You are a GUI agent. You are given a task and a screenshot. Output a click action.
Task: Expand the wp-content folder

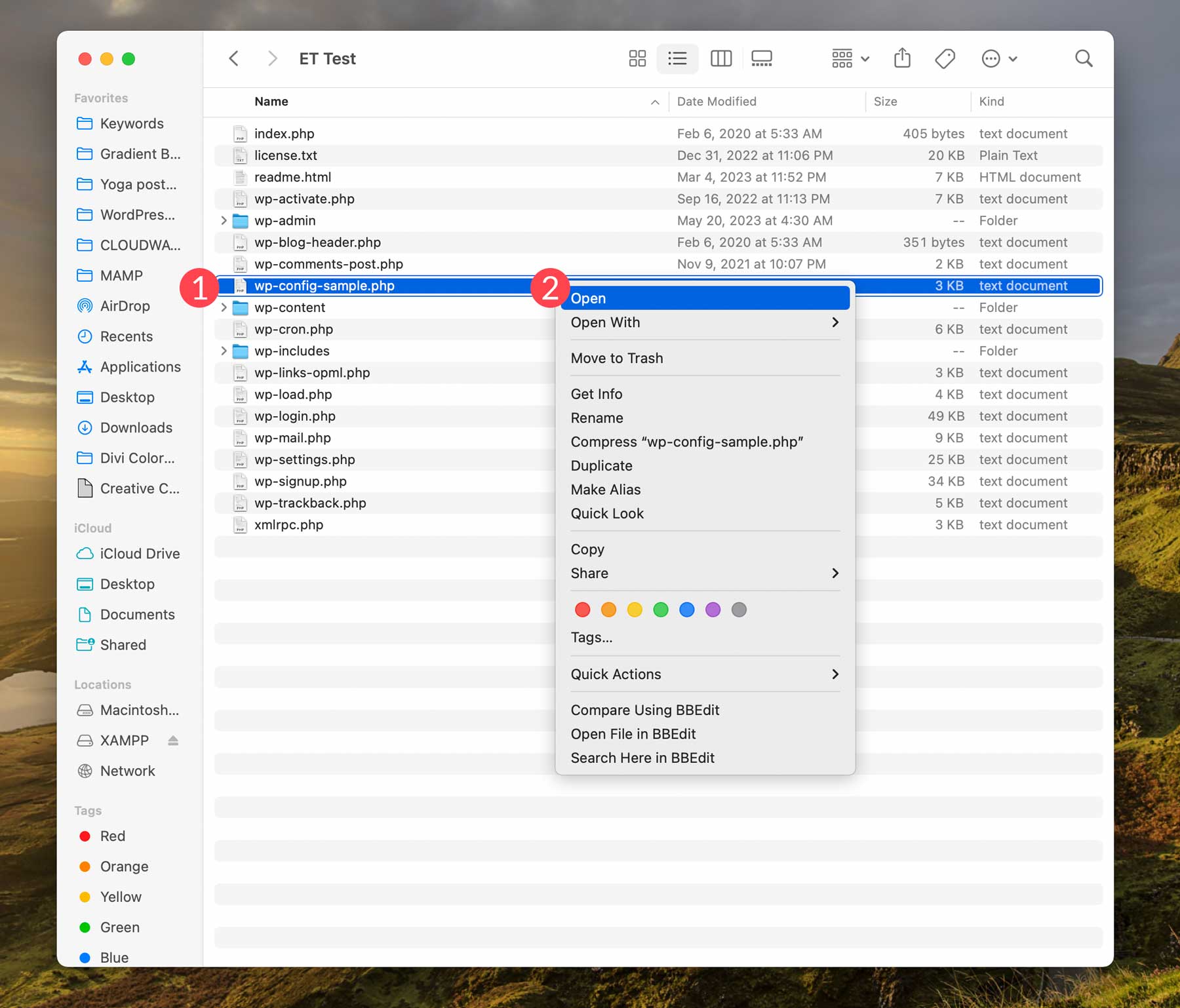pyautogui.click(x=224, y=307)
